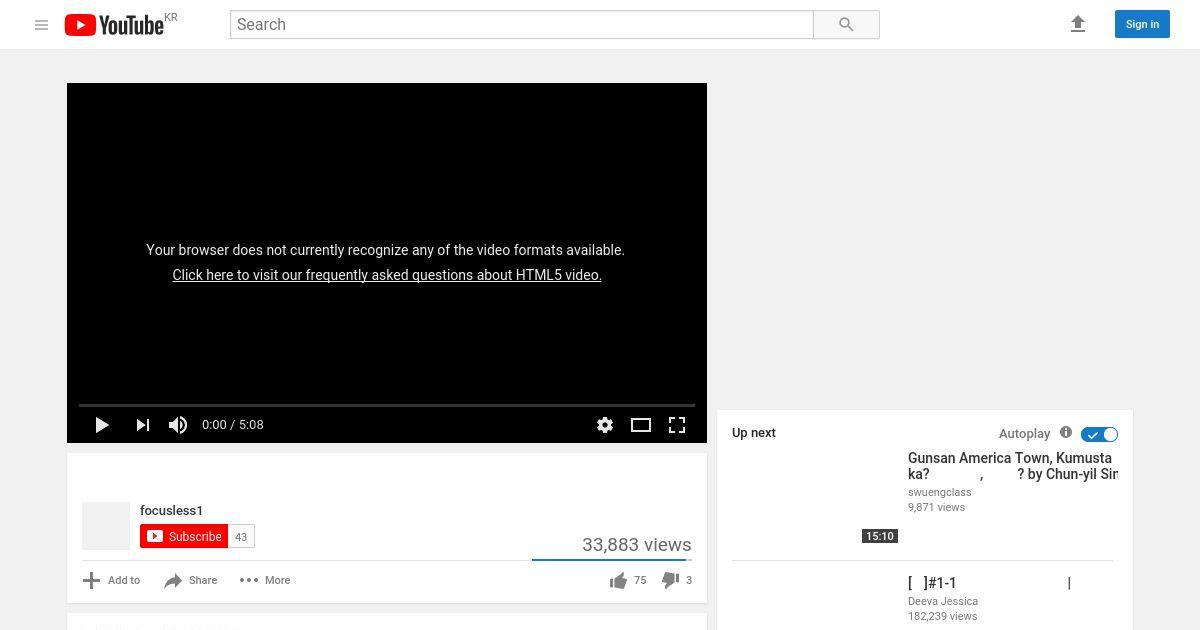Screen dimensions: 1200x630
Task: Click the 182,239 views text
Action: tap(942, 616)
